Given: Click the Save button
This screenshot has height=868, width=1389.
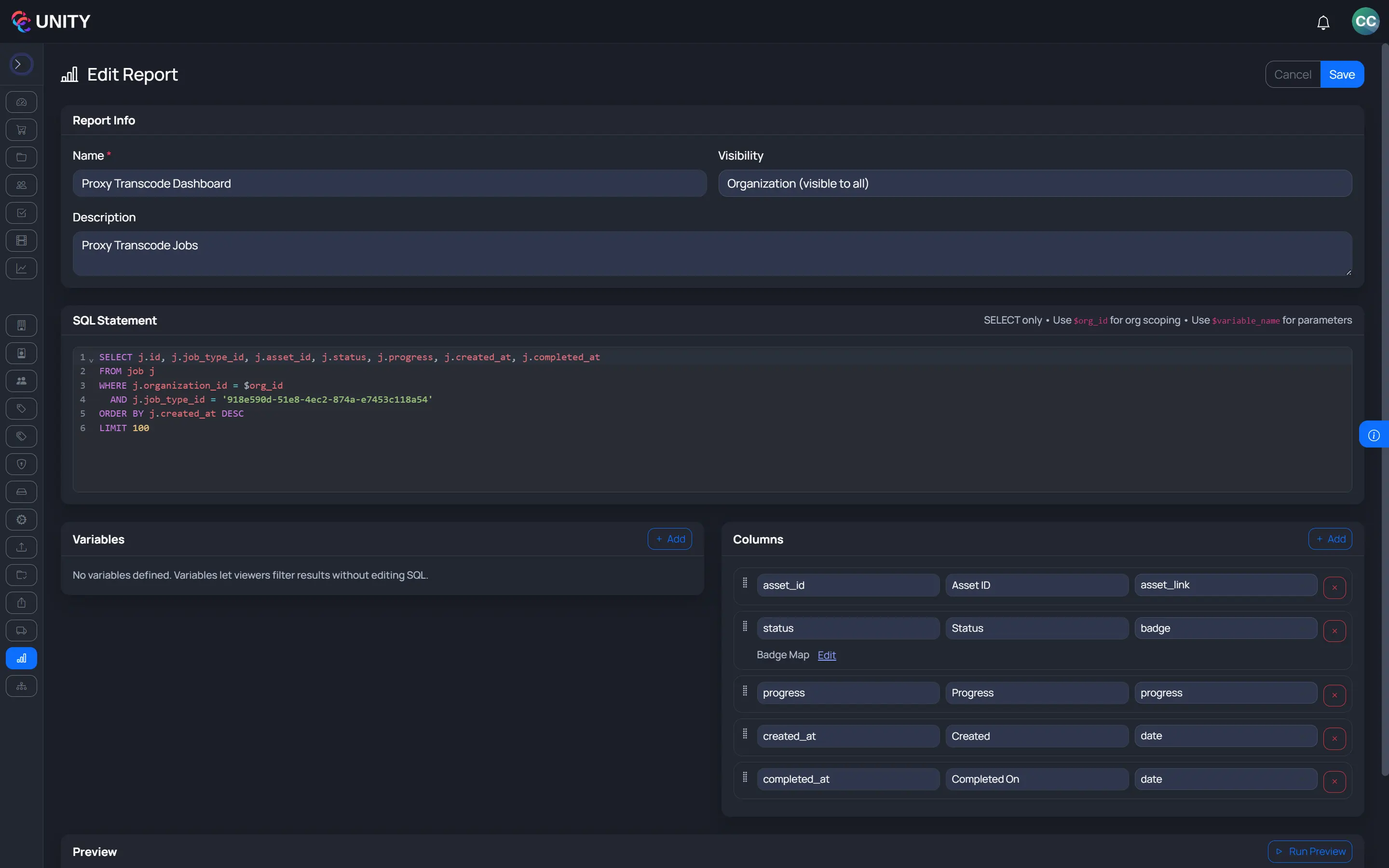Looking at the screenshot, I should coord(1341,75).
